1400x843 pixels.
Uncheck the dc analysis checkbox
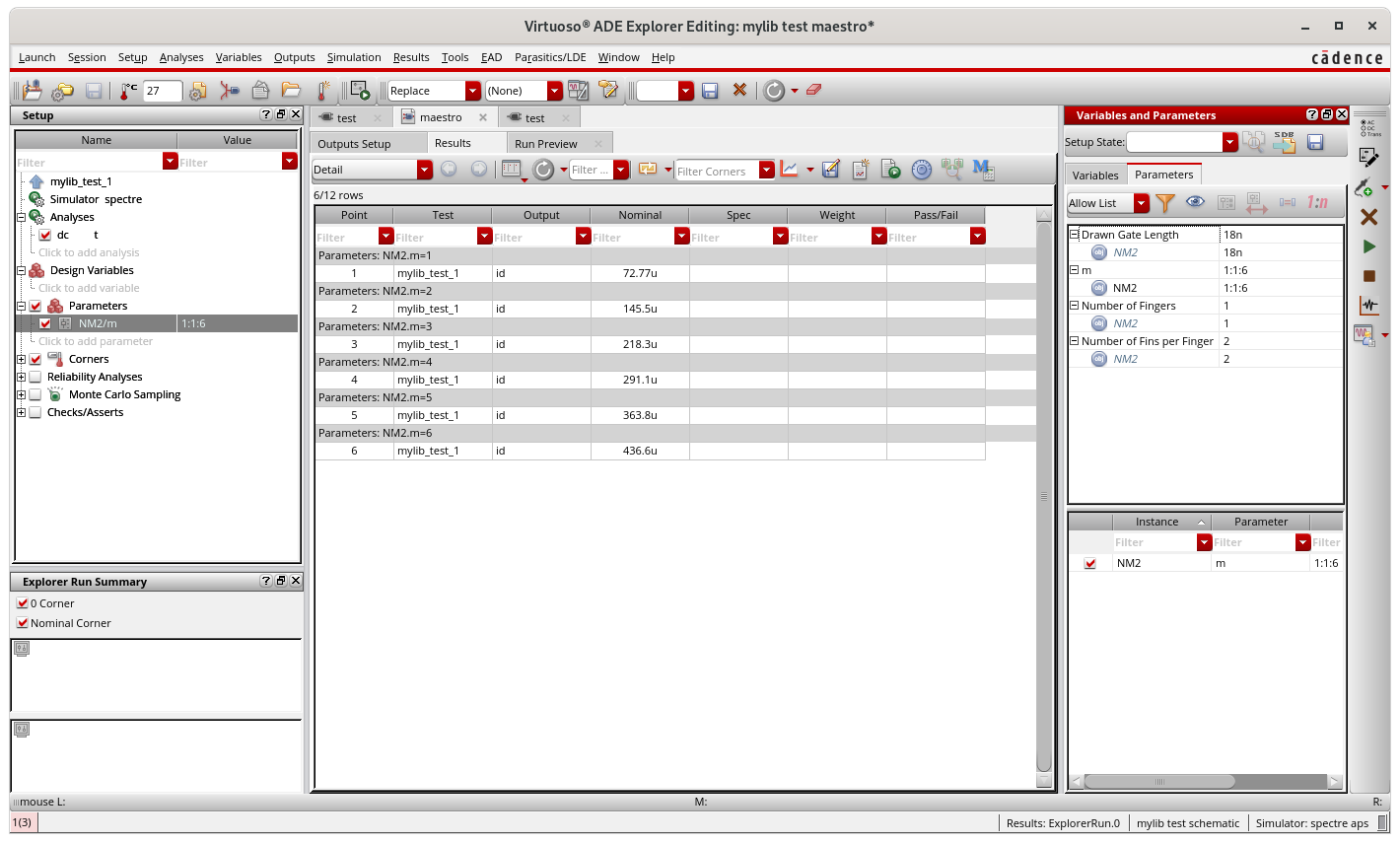[45, 235]
